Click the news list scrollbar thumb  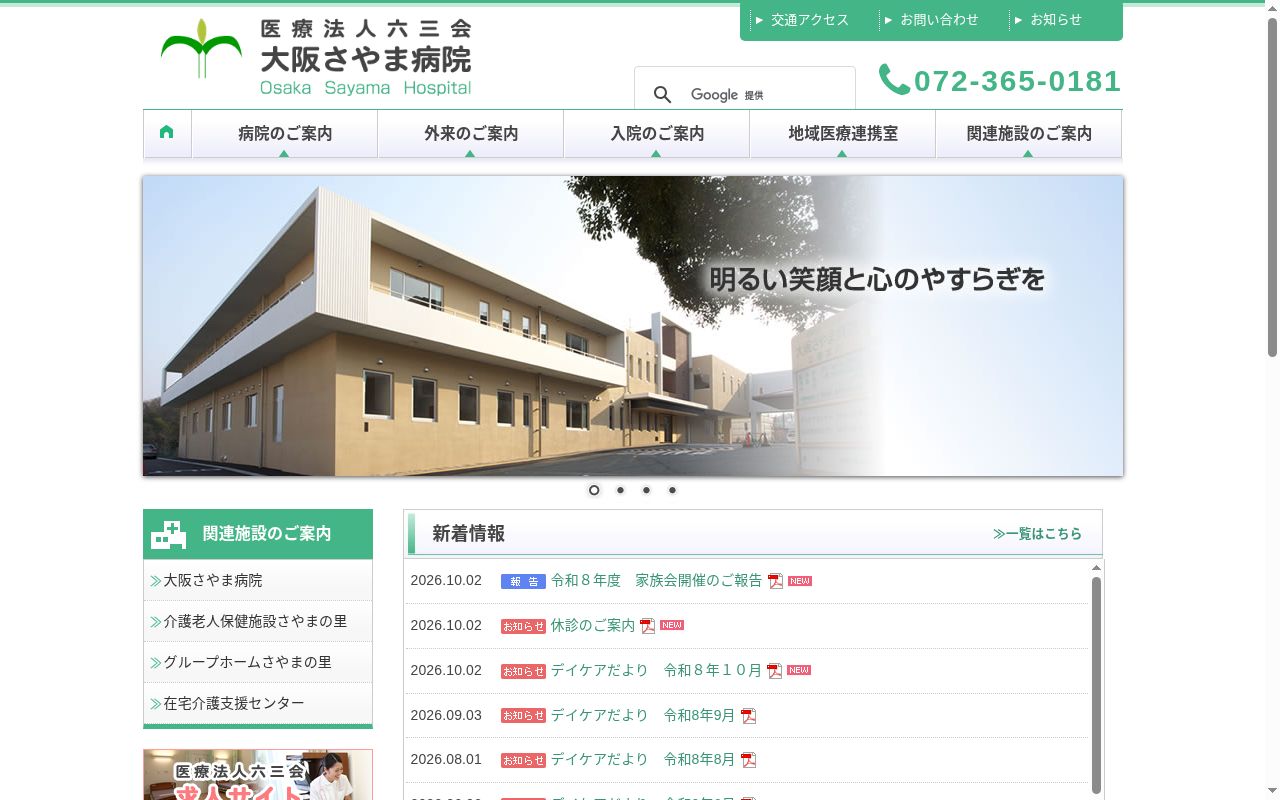[1096, 685]
